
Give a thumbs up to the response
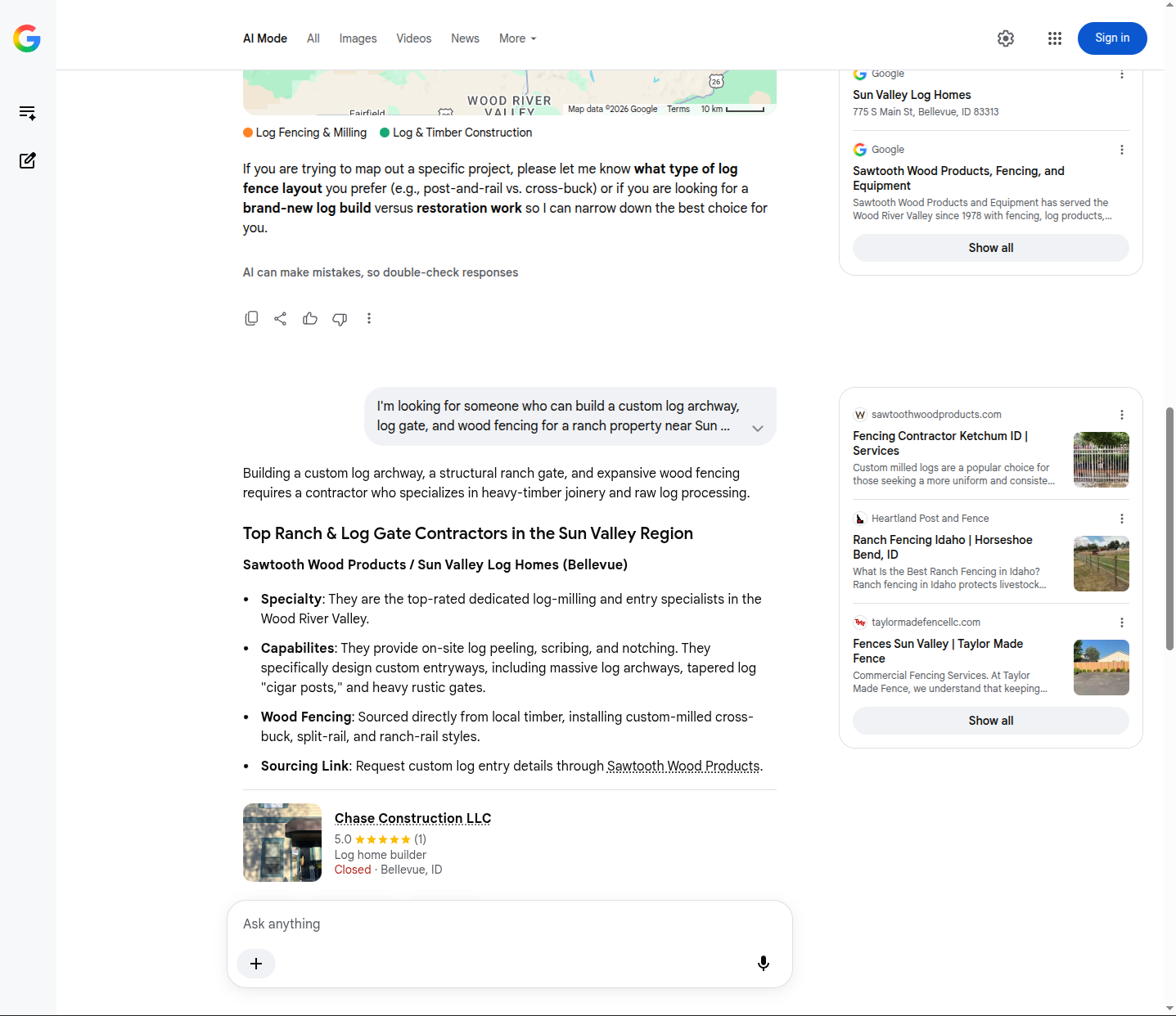[310, 318]
